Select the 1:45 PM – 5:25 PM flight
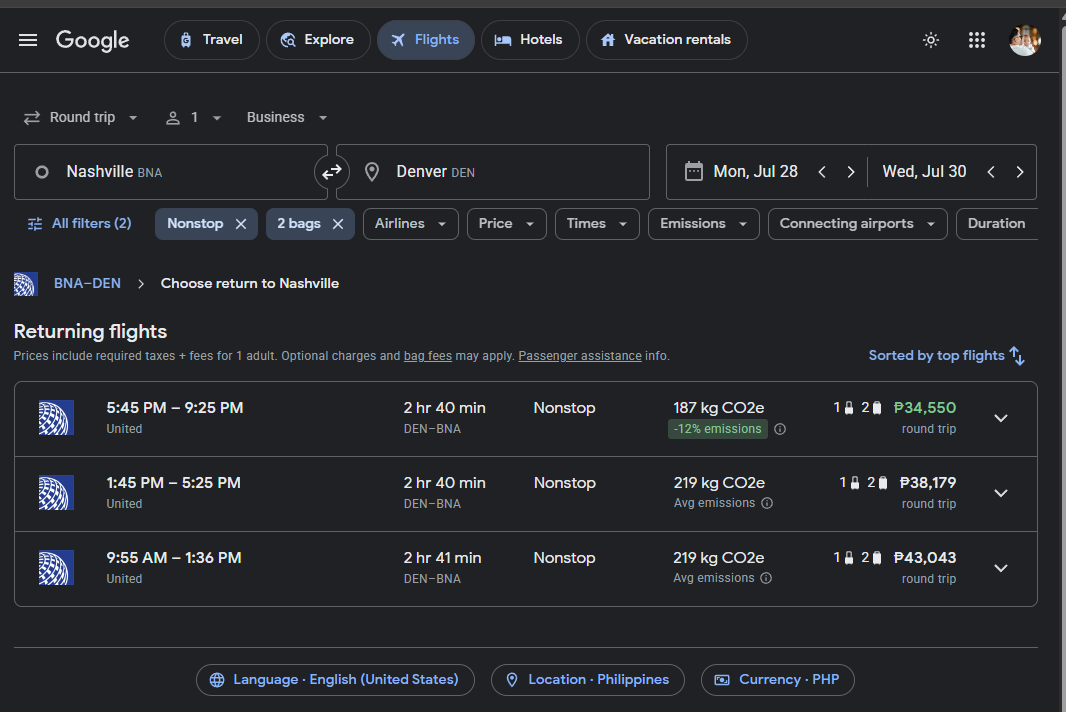The image size is (1066, 712). [526, 494]
